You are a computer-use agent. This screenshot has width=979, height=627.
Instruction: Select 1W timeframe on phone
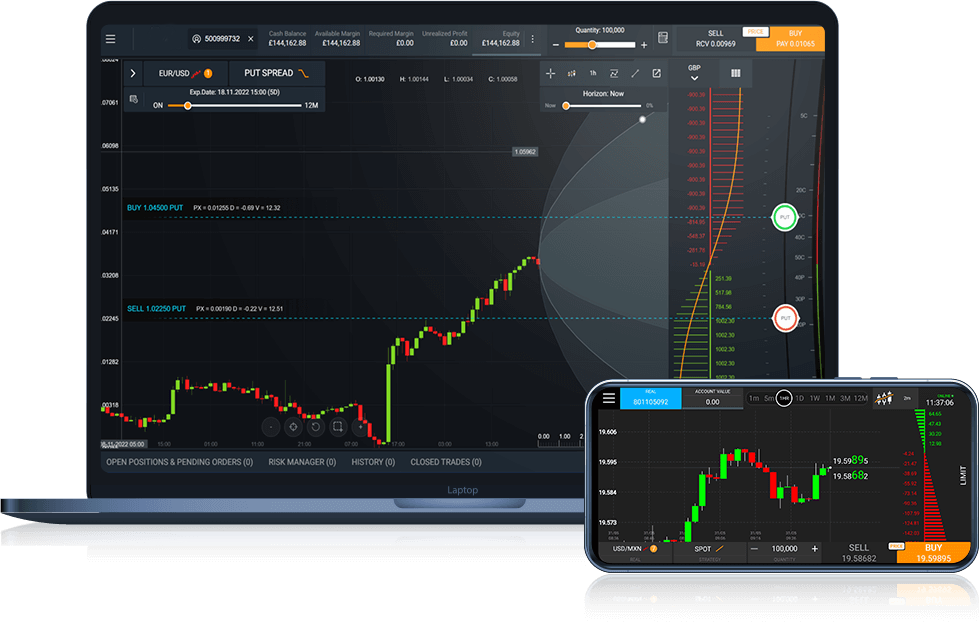(815, 398)
